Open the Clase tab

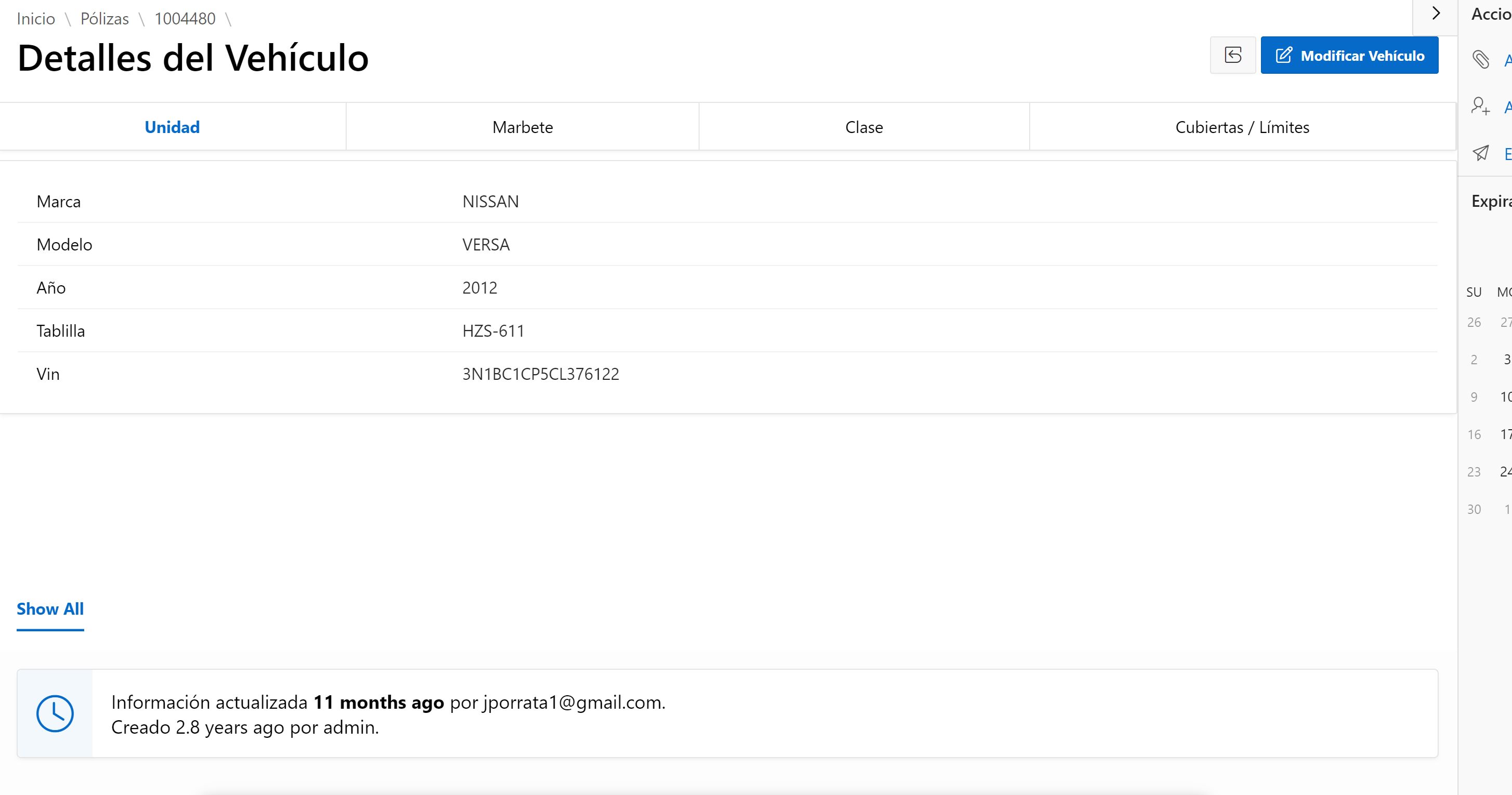[x=863, y=127]
